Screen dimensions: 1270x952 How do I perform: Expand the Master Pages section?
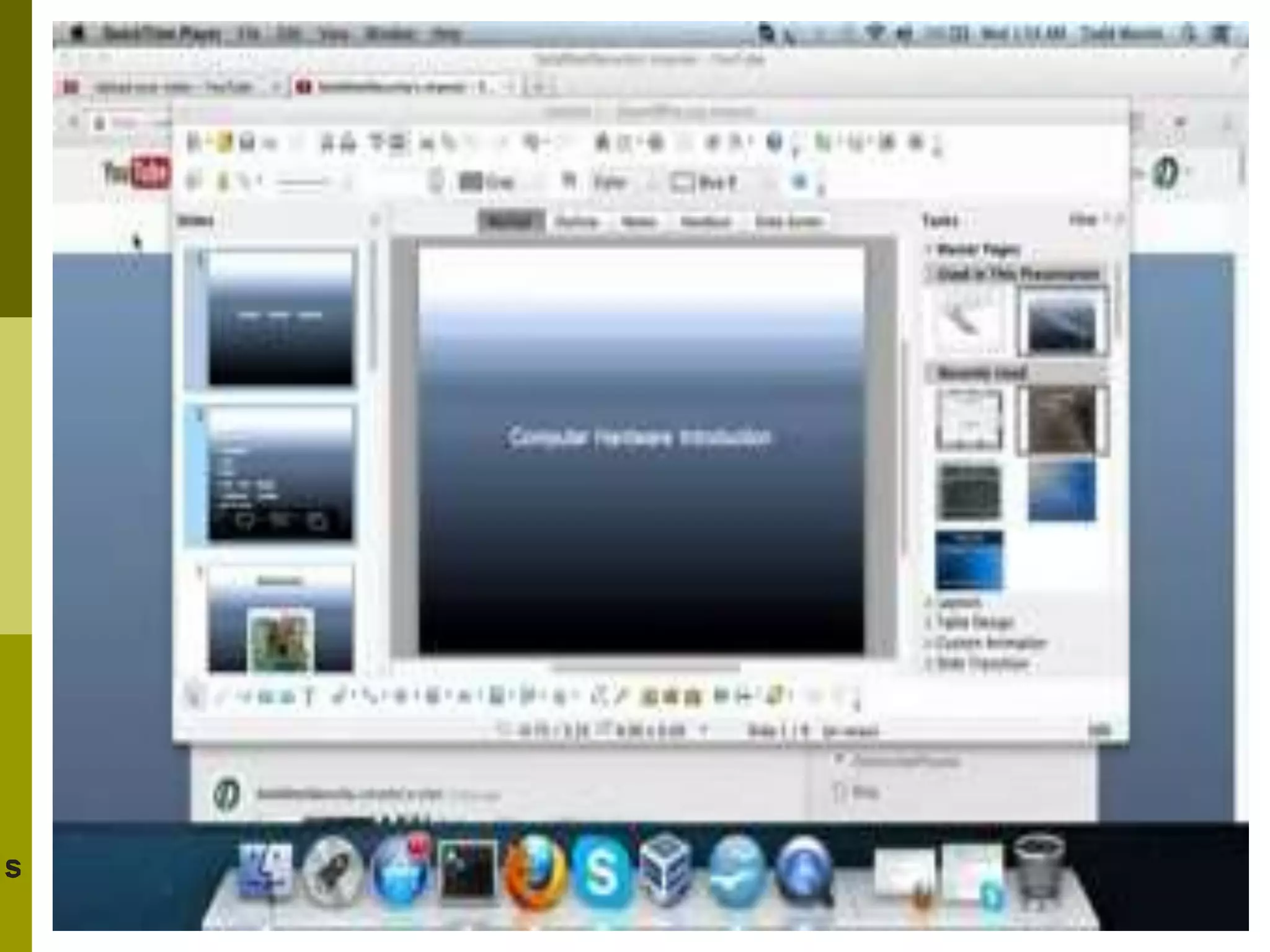click(978, 250)
